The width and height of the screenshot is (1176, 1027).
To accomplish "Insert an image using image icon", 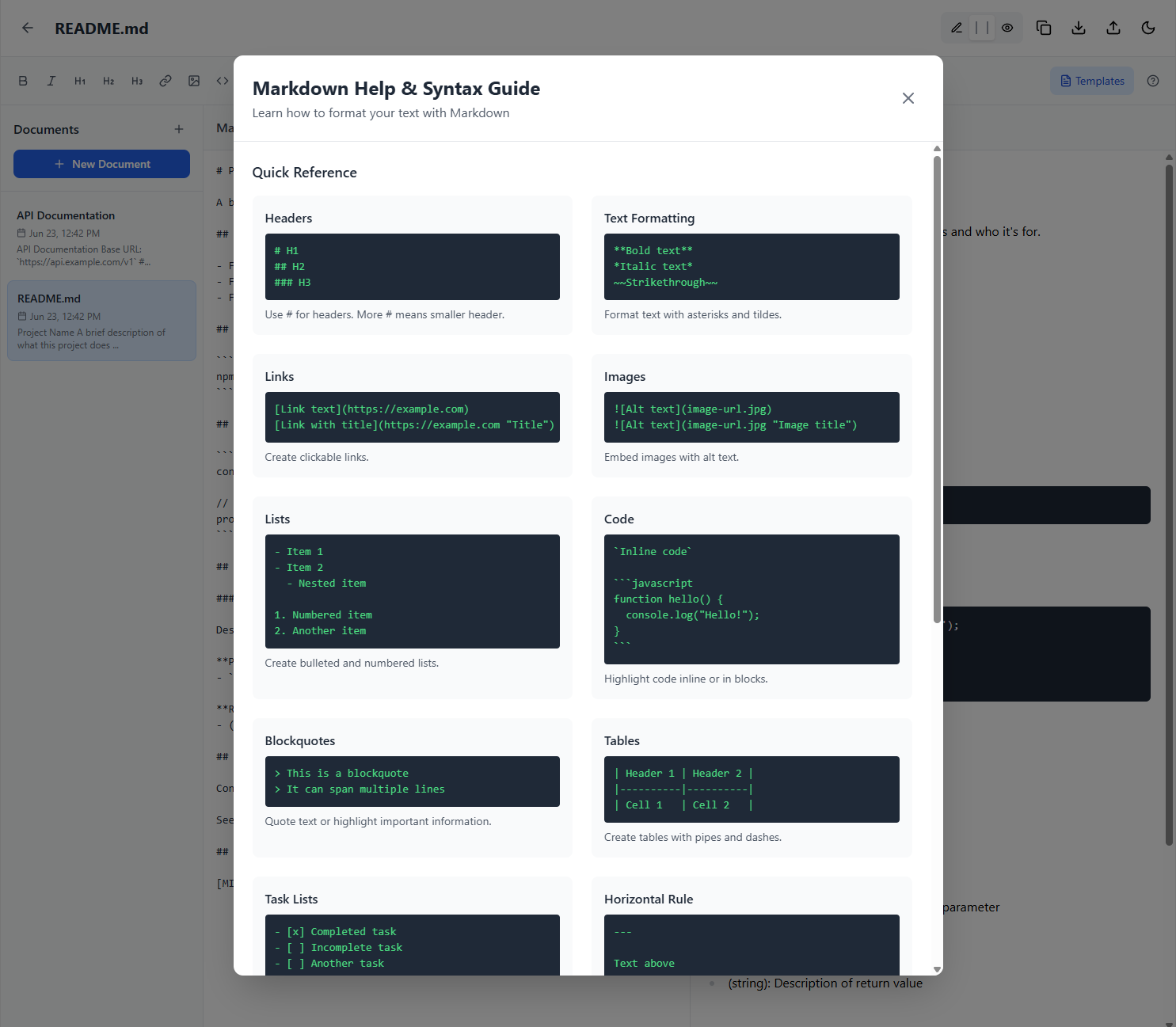I will click(x=194, y=81).
